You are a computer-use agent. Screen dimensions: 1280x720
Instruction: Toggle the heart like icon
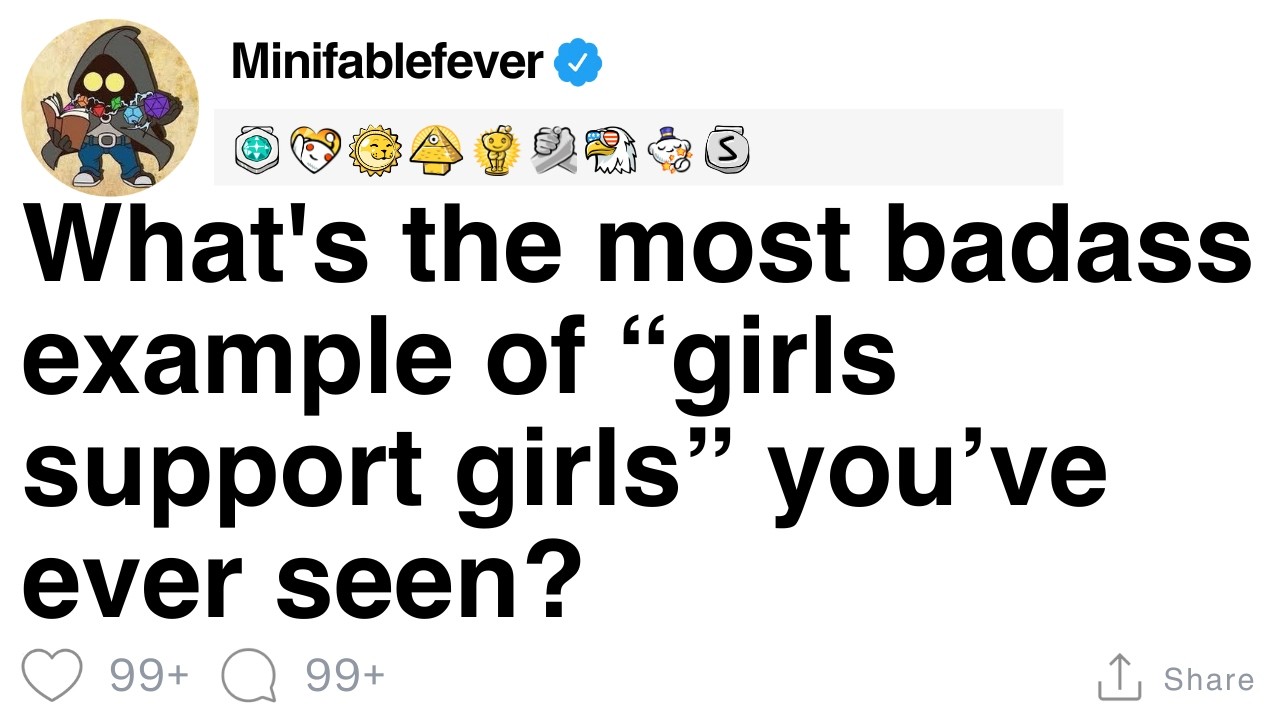click(x=52, y=677)
